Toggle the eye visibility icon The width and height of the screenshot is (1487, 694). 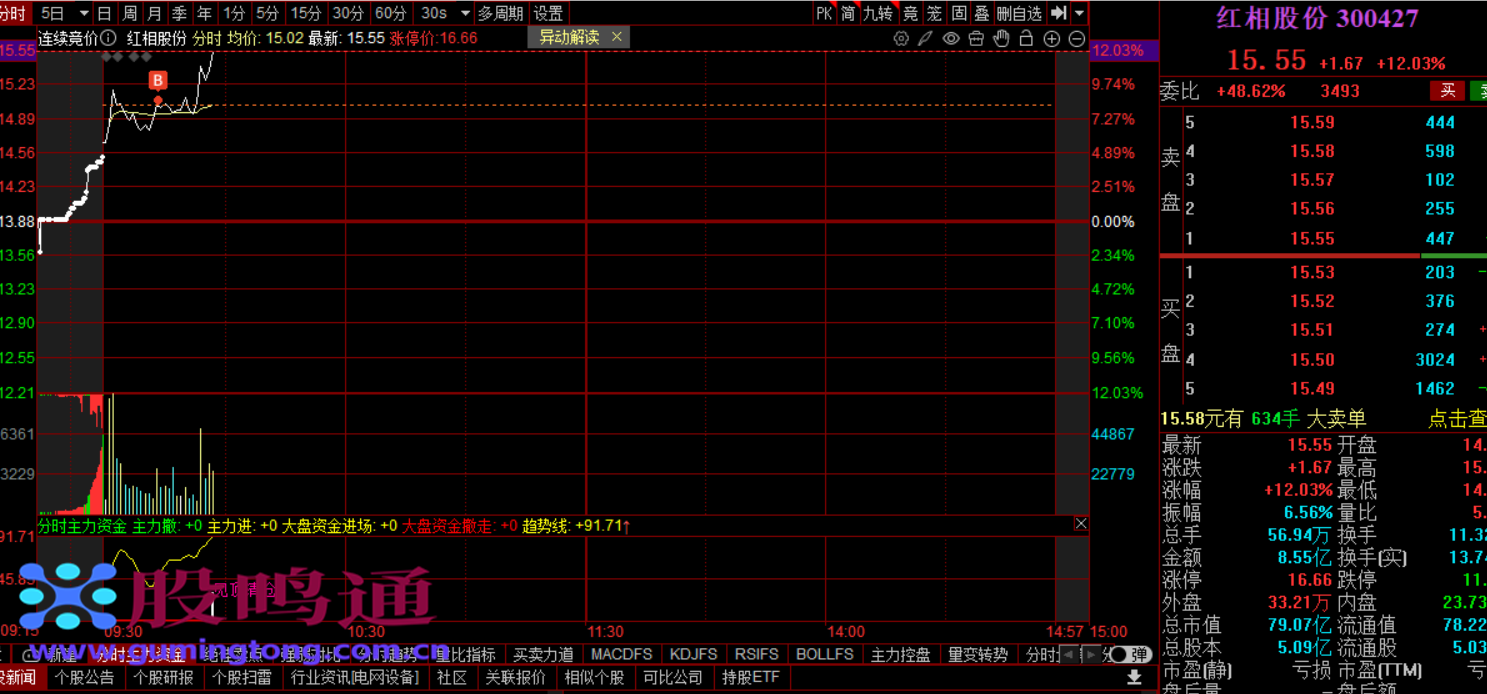951,38
